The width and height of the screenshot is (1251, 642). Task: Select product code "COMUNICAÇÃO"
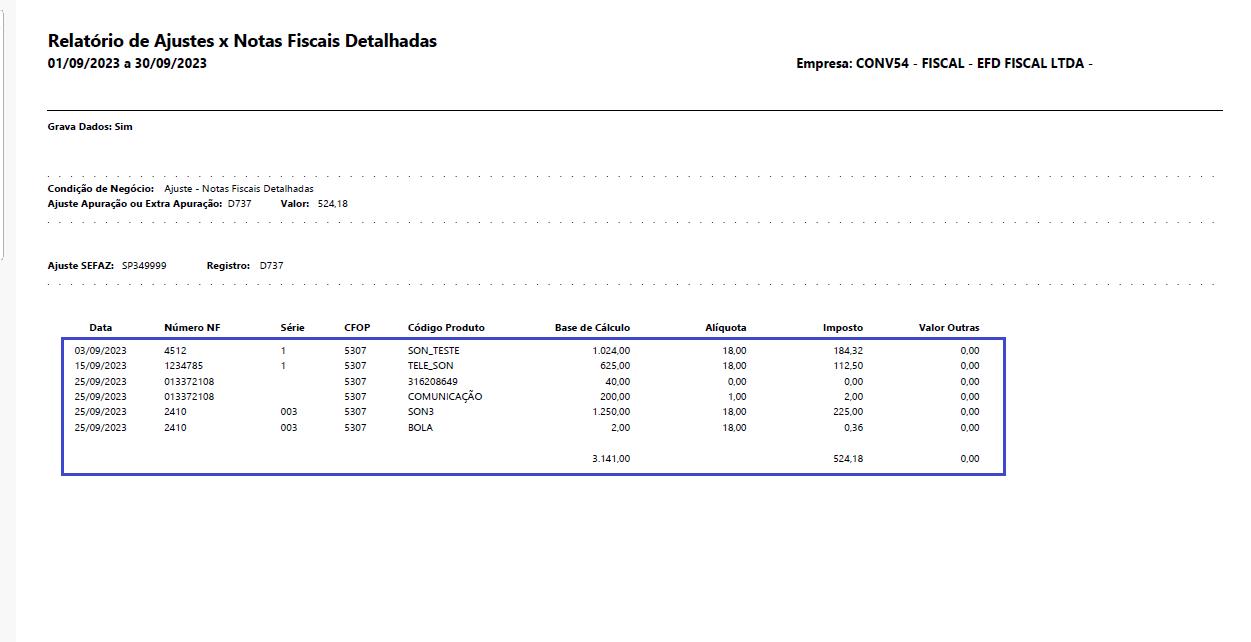pyautogui.click(x=445, y=396)
